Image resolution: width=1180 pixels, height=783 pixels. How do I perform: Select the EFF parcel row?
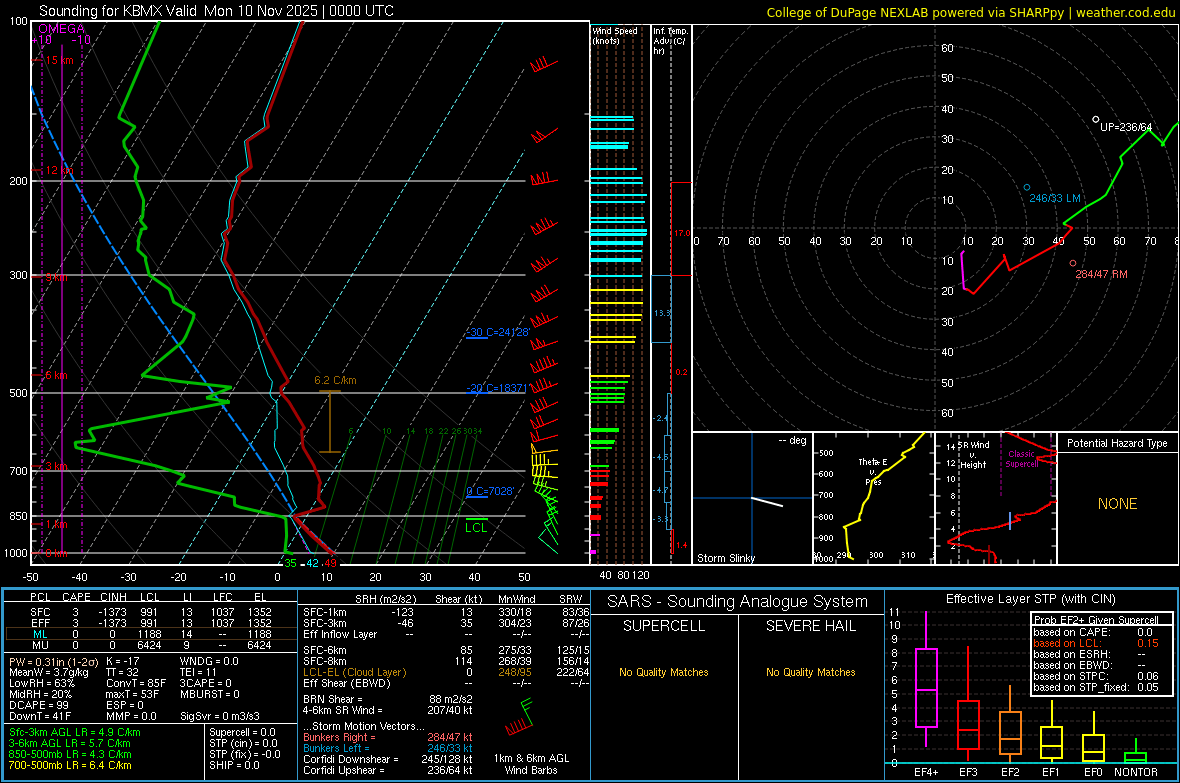coord(151,623)
